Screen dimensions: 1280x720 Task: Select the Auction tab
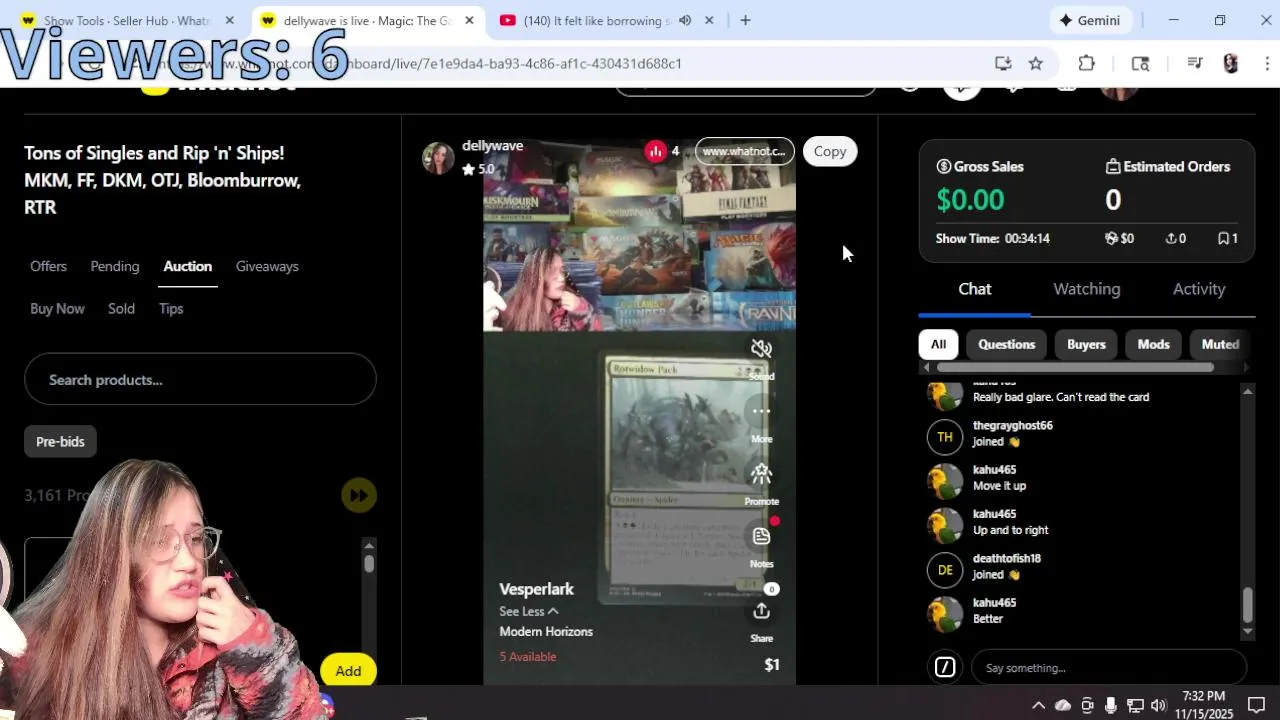(187, 266)
